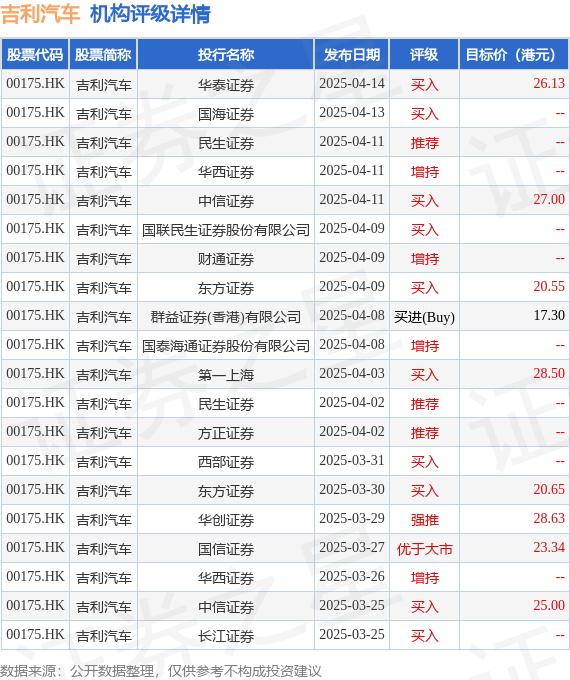Click the 买进(Buy) rating cell
Screen dimensions: 570x680
pos(424,317)
